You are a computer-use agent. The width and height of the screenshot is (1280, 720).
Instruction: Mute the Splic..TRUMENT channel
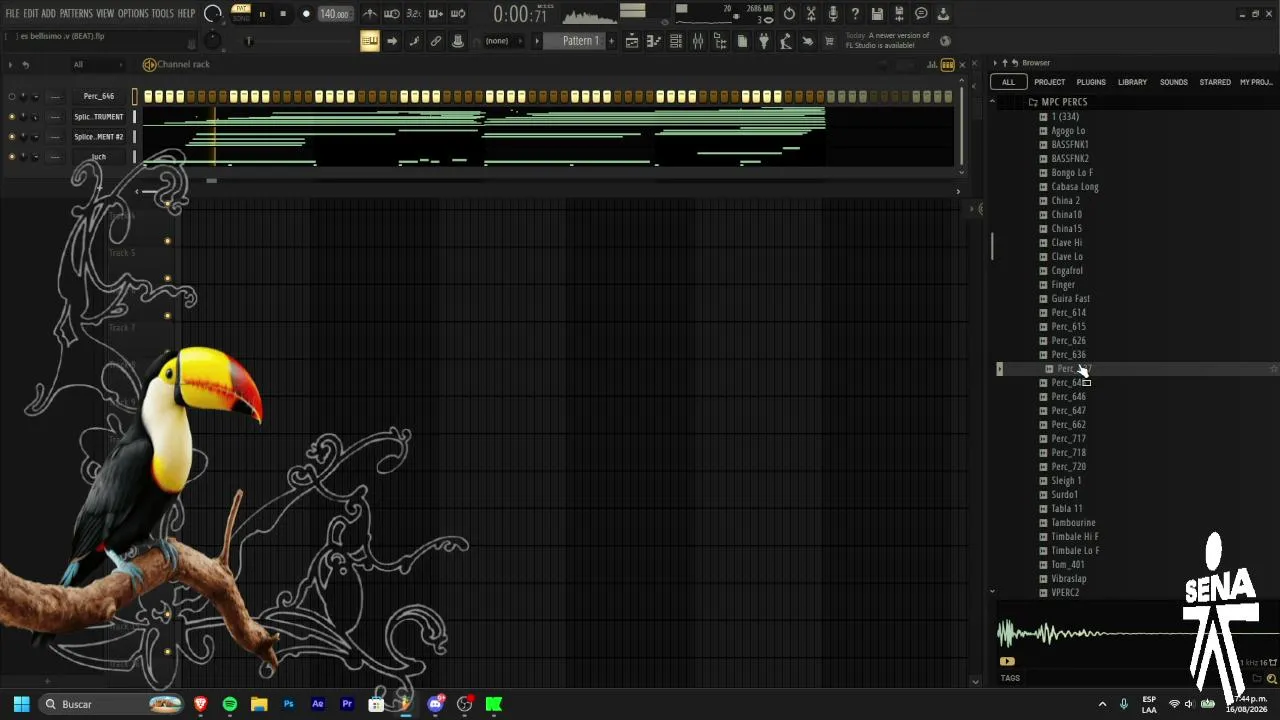[12, 117]
